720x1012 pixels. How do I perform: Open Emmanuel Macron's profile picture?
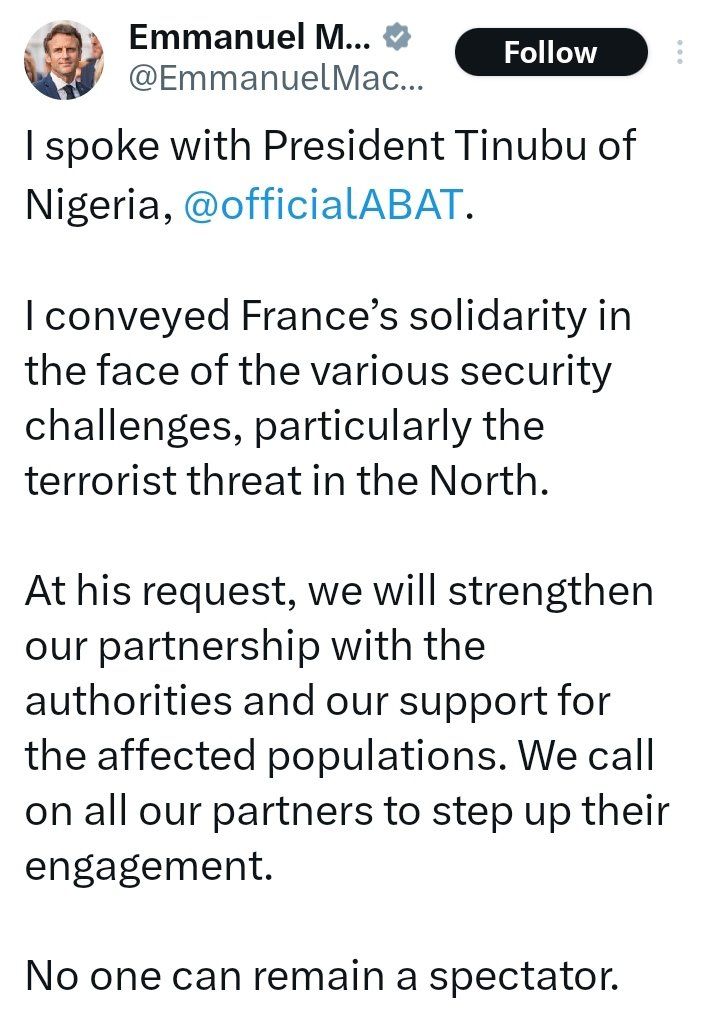pyautogui.click(x=65, y=59)
